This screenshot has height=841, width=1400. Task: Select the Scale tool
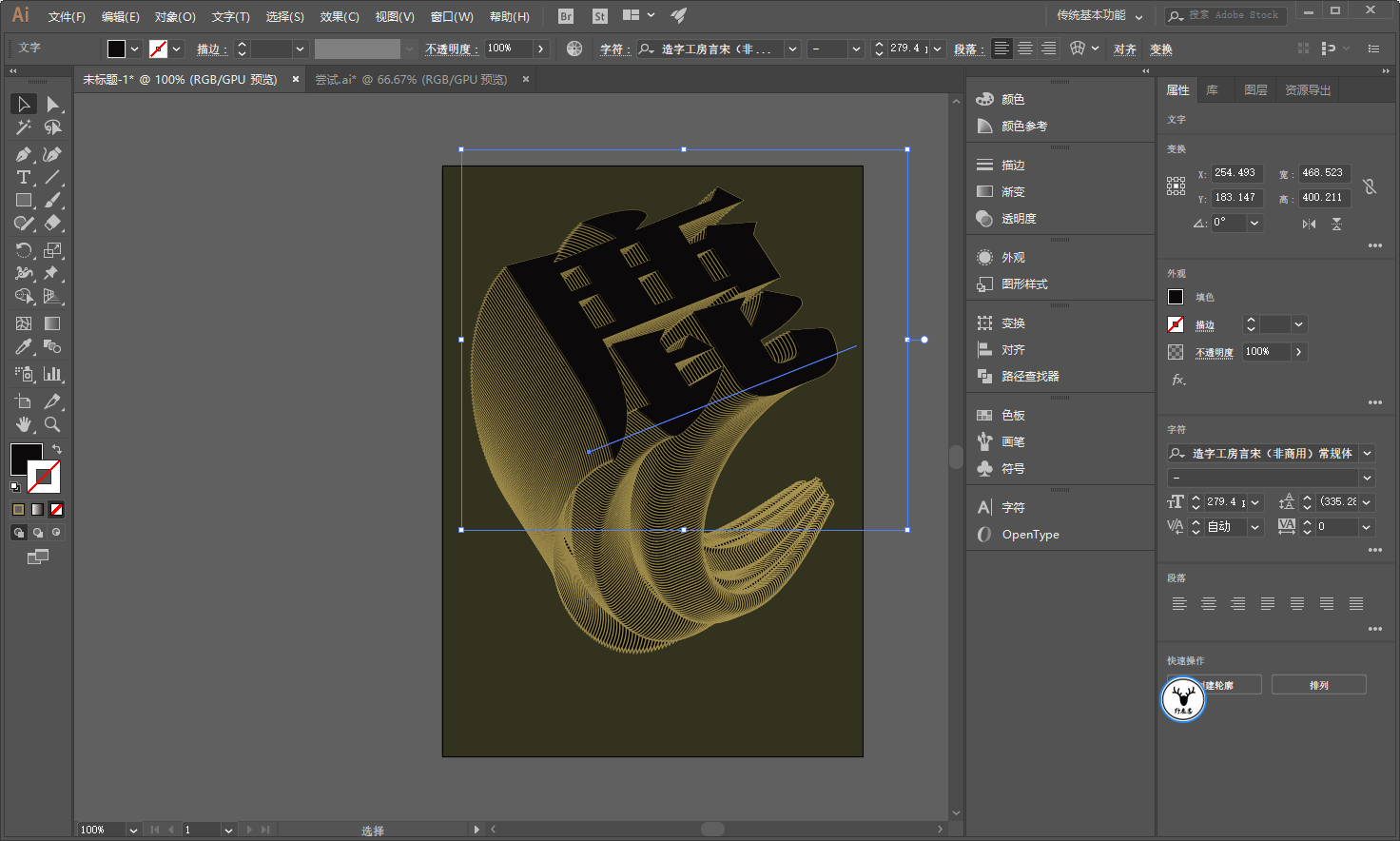52,250
